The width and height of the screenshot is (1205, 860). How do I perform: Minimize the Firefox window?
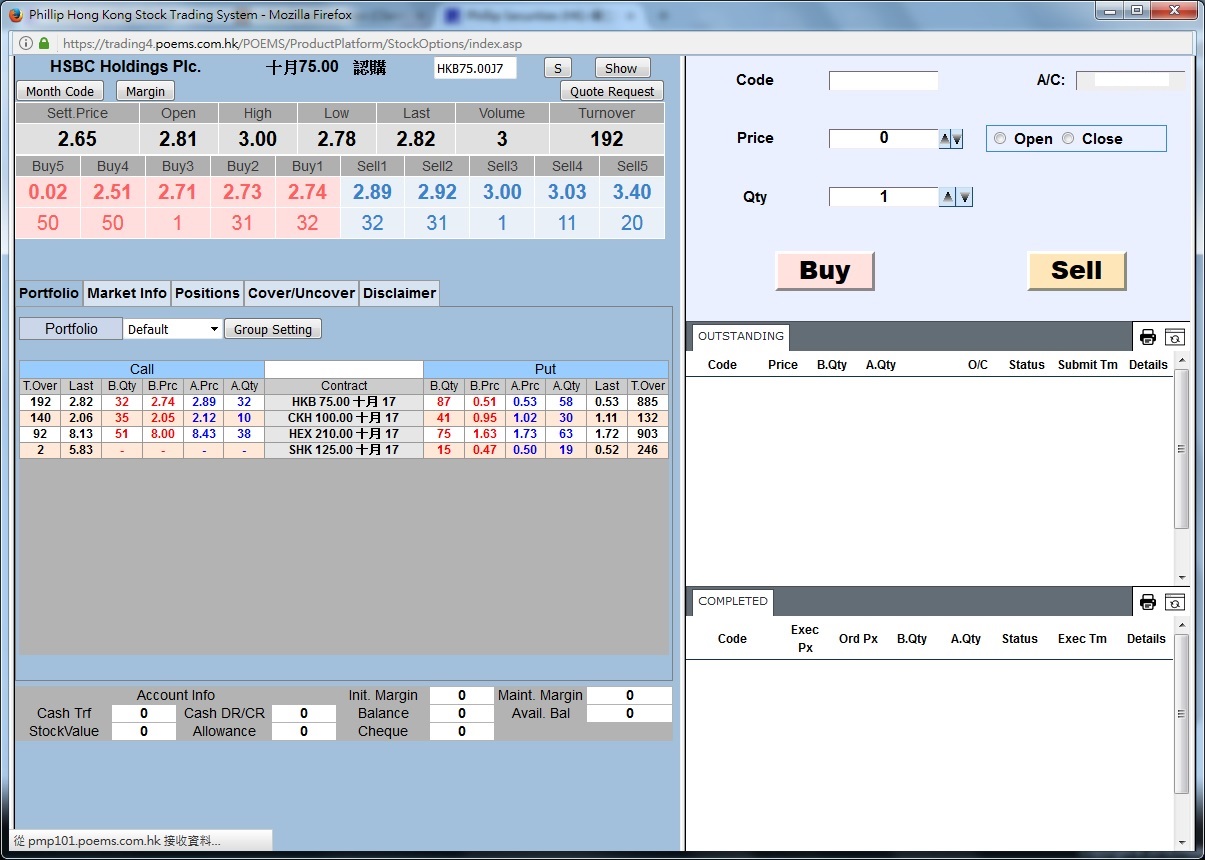pos(1109,10)
